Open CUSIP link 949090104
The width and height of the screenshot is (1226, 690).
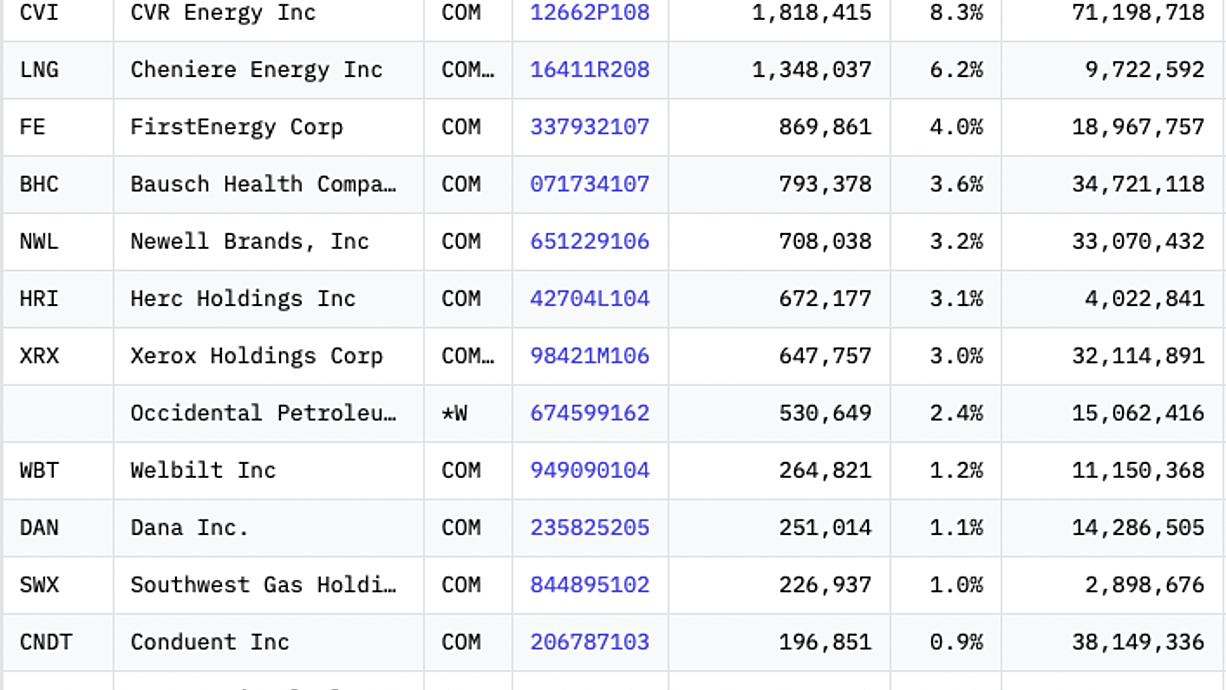click(590, 470)
